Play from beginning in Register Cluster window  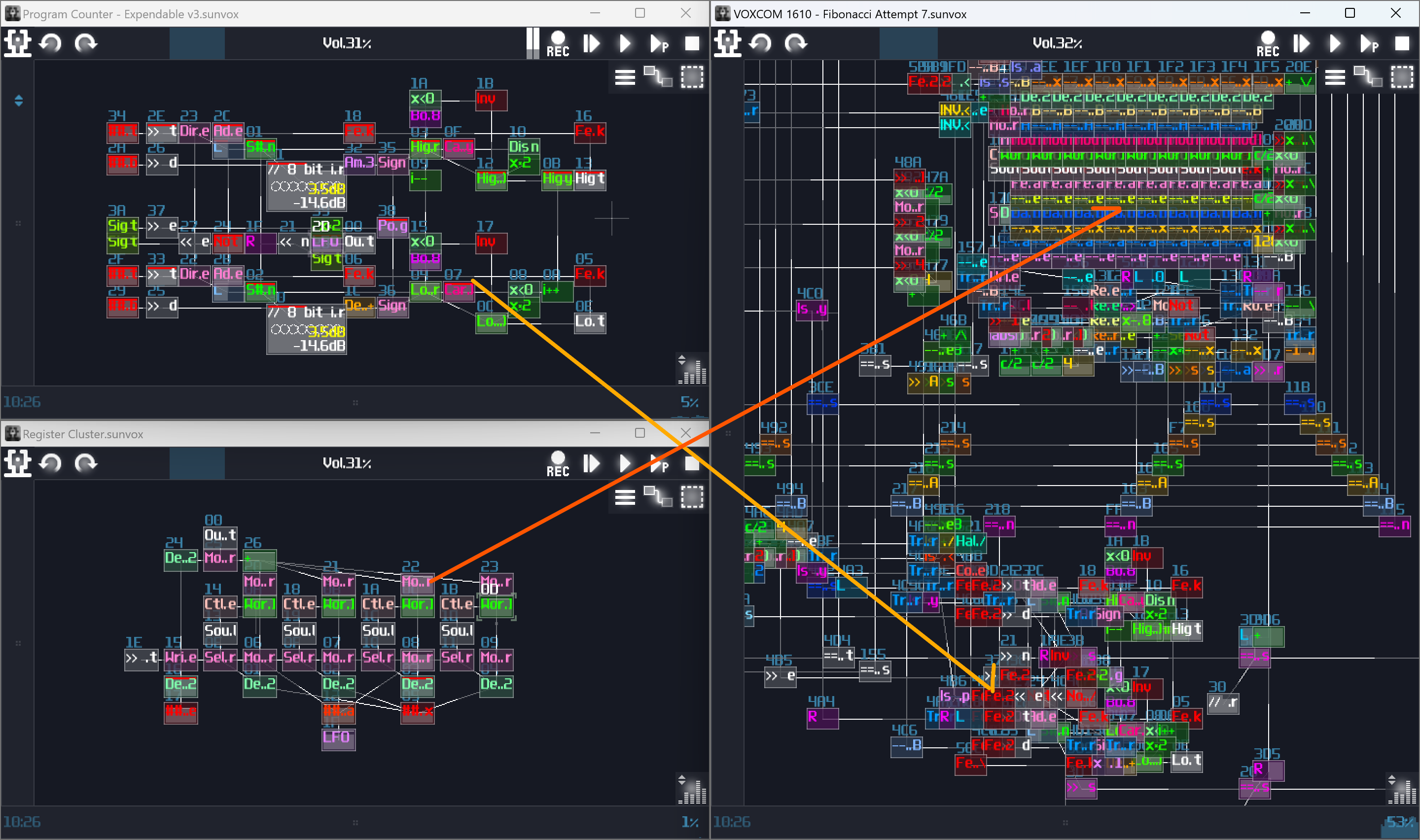tap(592, 463)
